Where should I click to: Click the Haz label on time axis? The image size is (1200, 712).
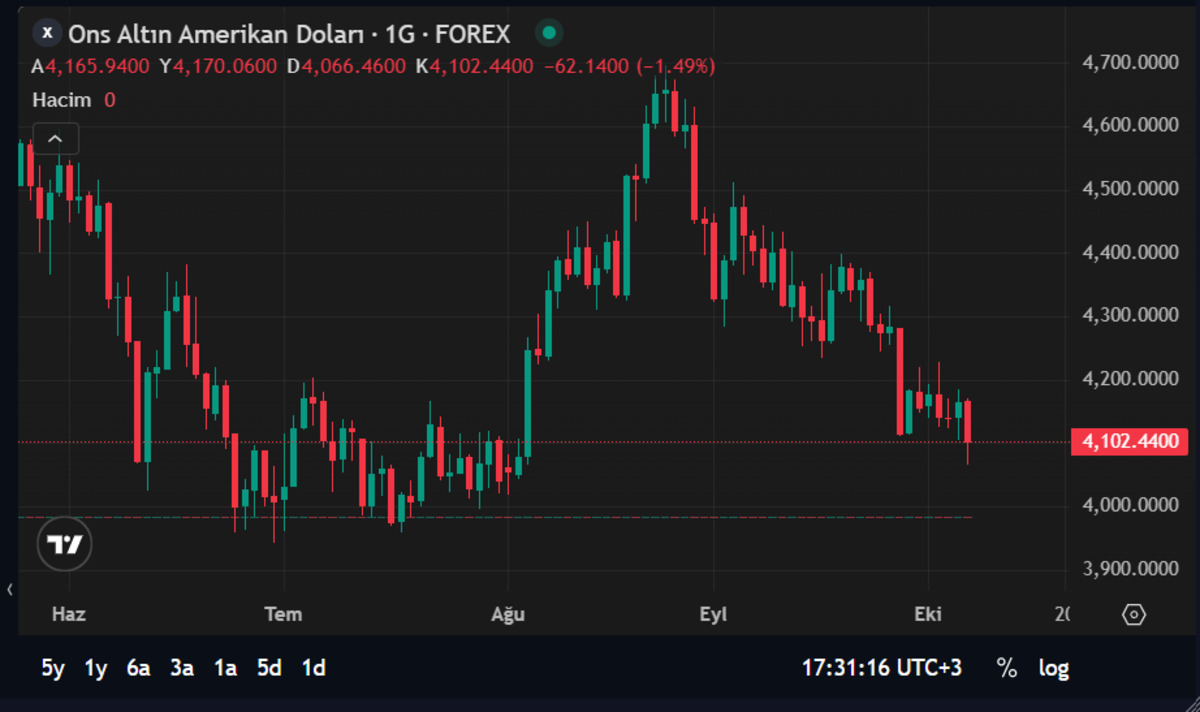tap(69, 614)
